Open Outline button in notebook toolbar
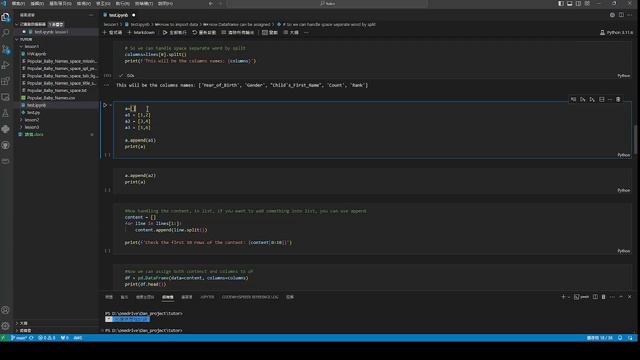The image size is (640, 360). (291, 32)
